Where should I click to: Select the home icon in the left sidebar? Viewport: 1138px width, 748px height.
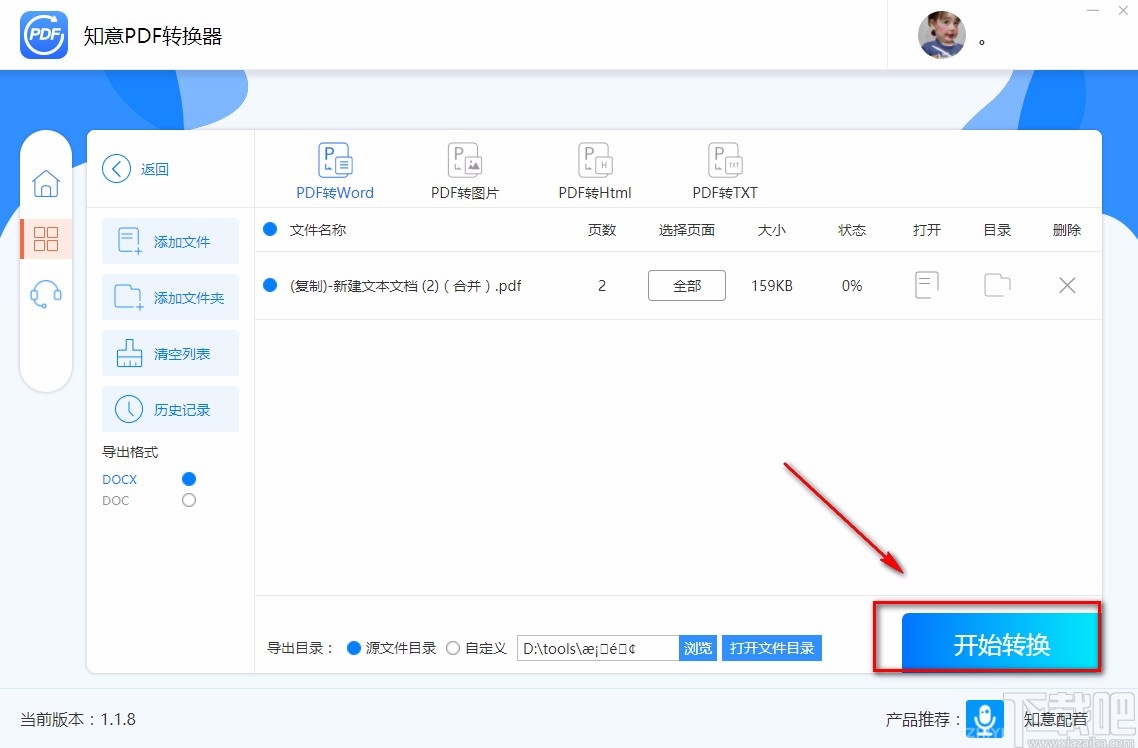pos(46,184)
